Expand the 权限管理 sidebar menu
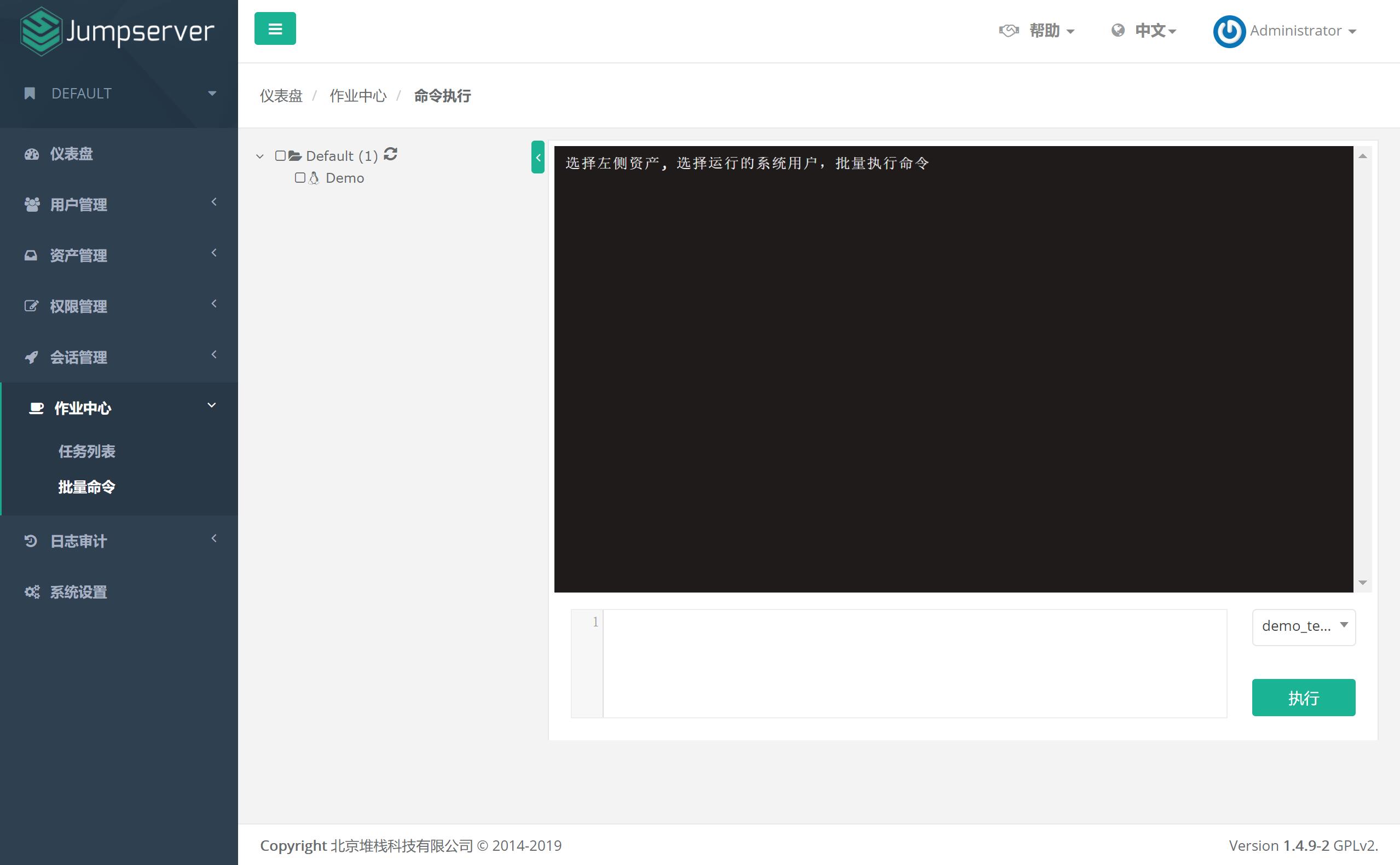This screenshot has height=865, width=1400. tap(119, 306)
